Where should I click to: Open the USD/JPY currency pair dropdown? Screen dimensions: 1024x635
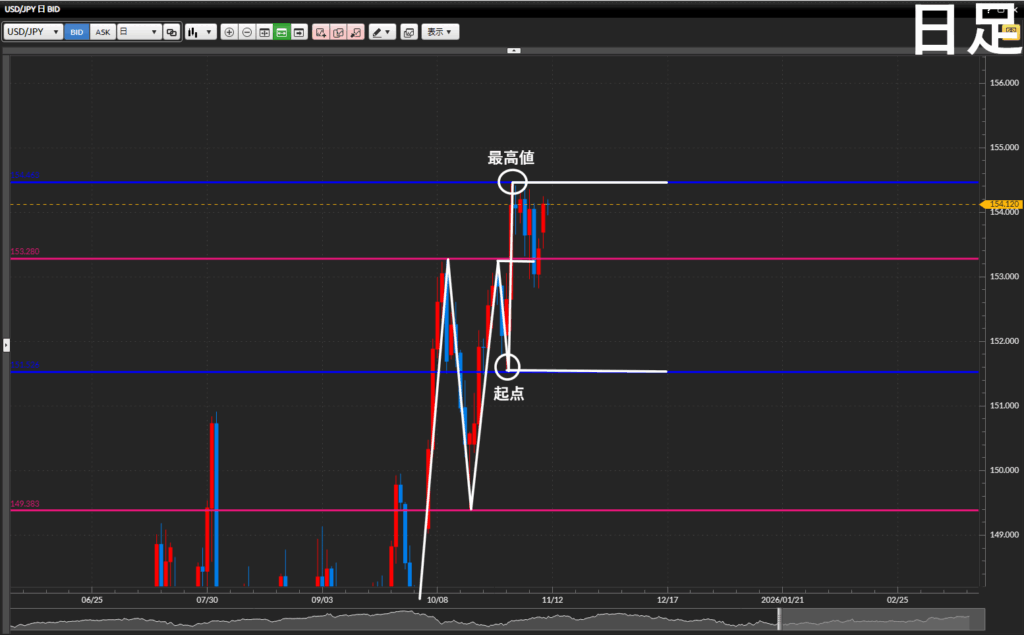click(x=32, y=32)
